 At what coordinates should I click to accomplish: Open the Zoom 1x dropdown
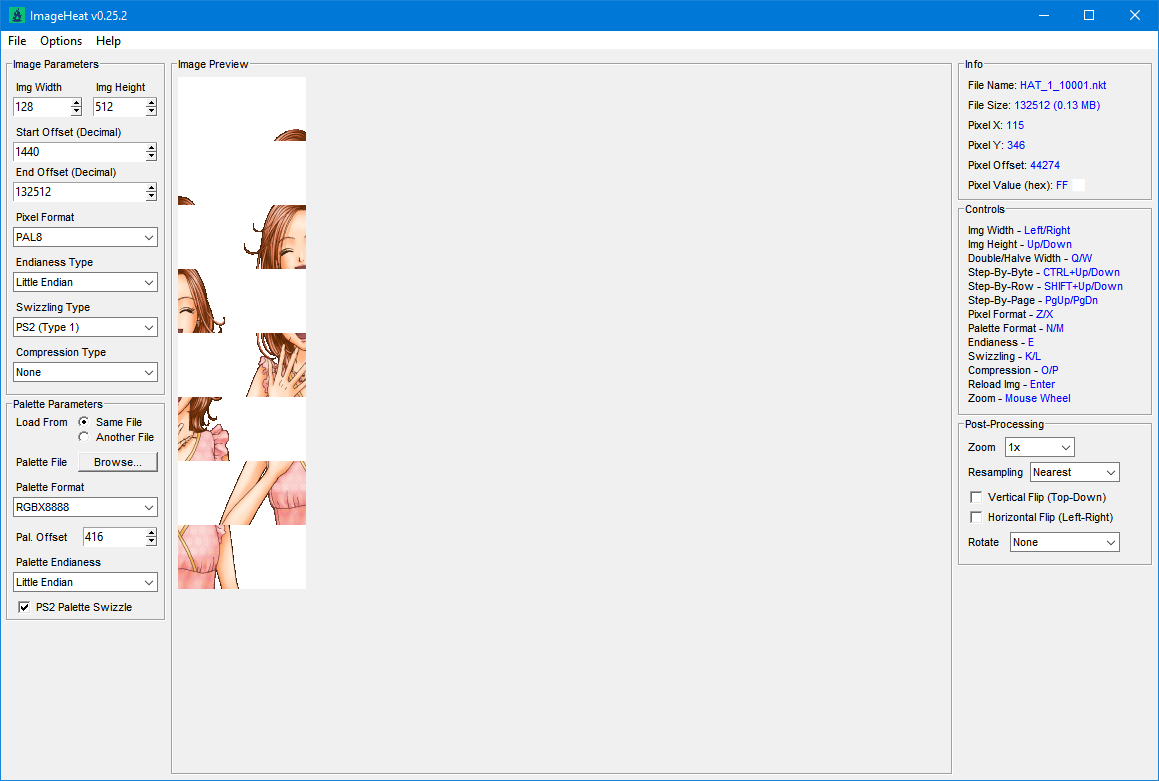click(1040, 447)
